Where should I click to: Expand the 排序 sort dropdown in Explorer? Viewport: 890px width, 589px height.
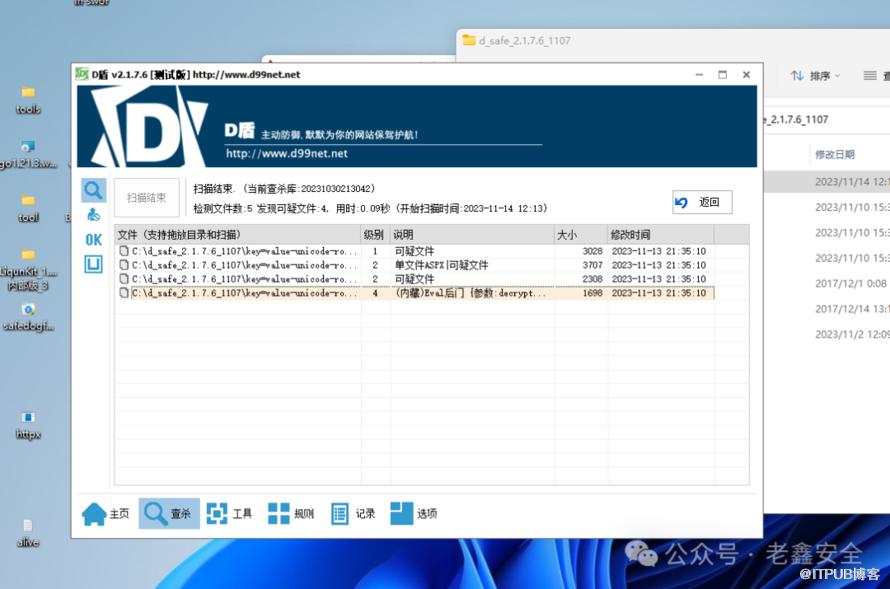click(x=815, y=76)
